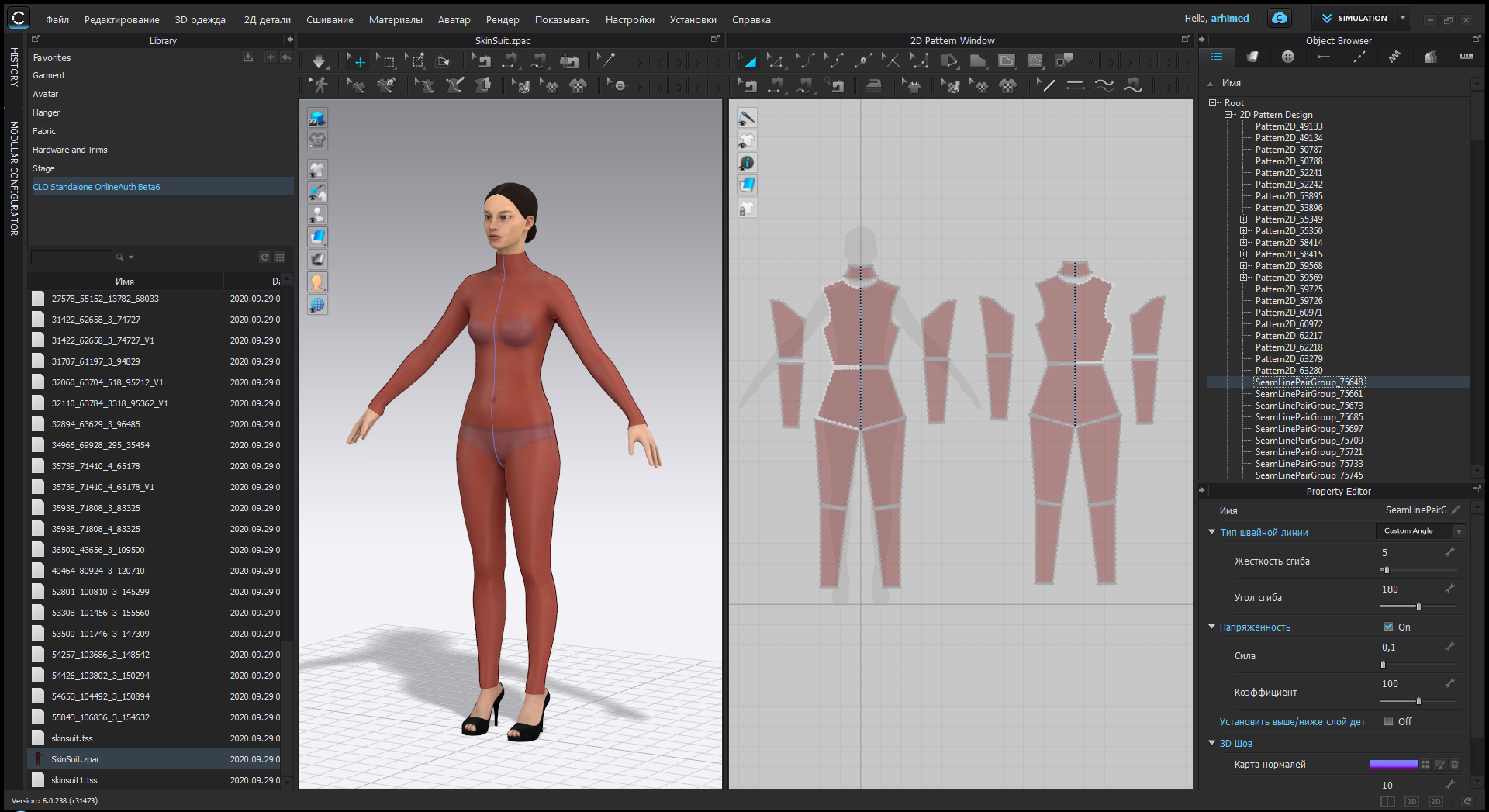
Task: Choose the Steam iron tool
Action: point(873,85)
